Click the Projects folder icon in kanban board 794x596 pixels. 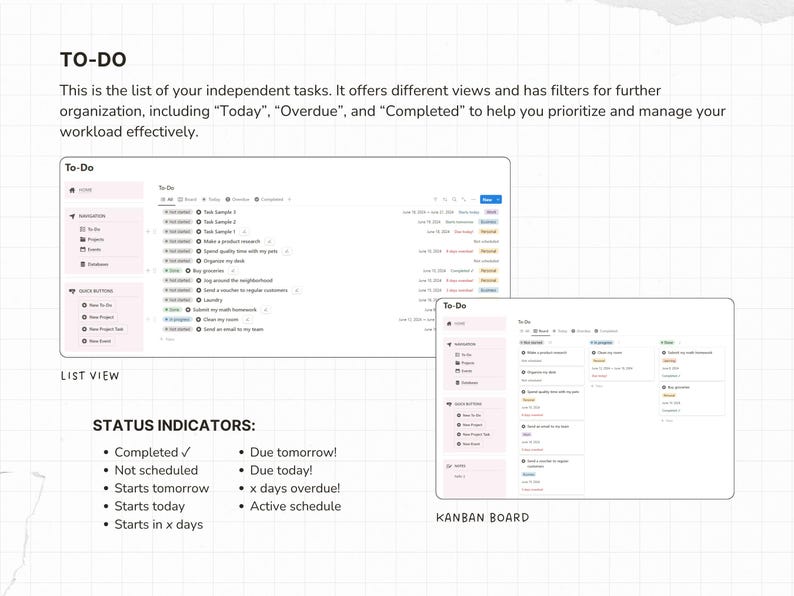458,363
